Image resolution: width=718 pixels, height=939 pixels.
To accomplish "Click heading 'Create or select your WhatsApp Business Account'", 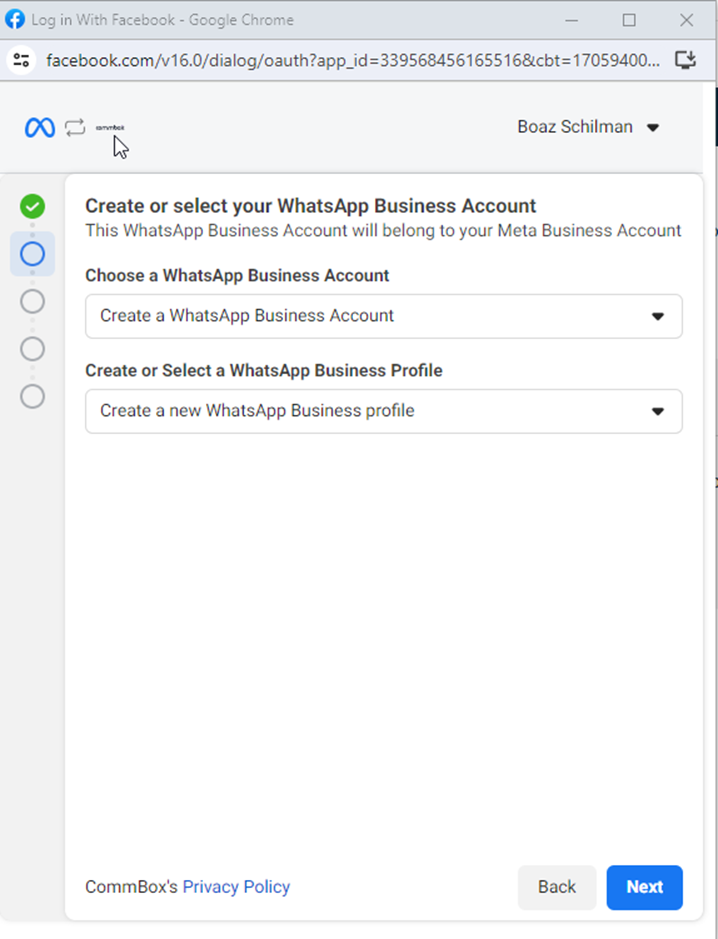I will (310, 206).
